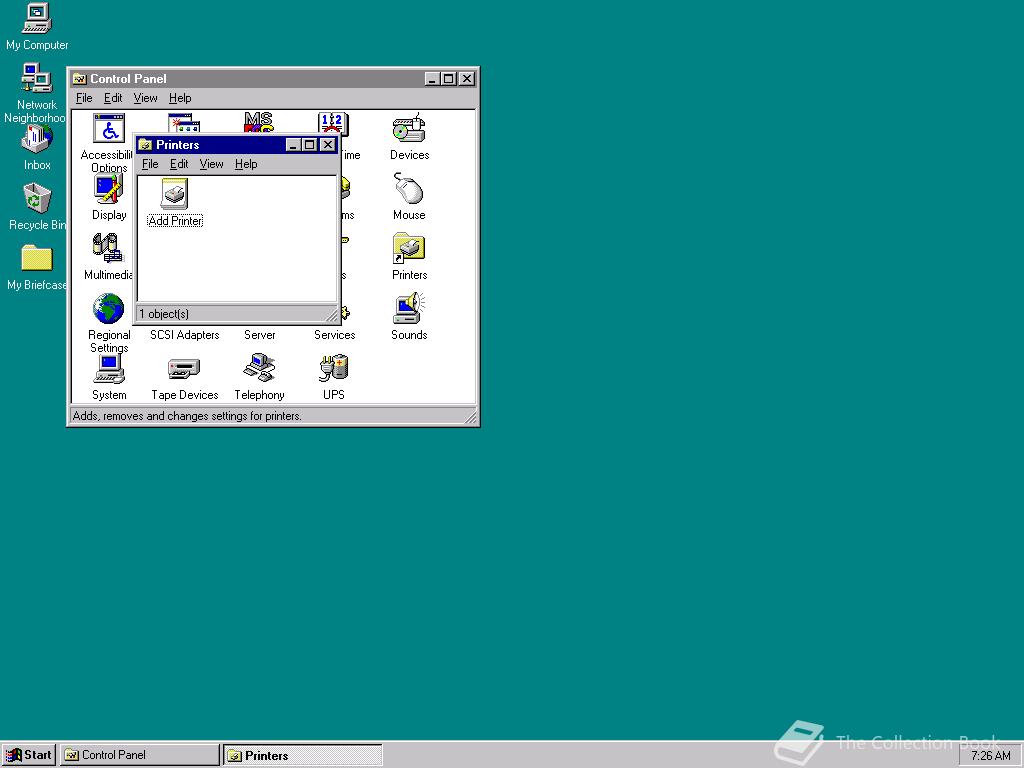1024x768 pixels.
Task: Select the Display icon in Control Panel
Action: [x=108, y=189]
